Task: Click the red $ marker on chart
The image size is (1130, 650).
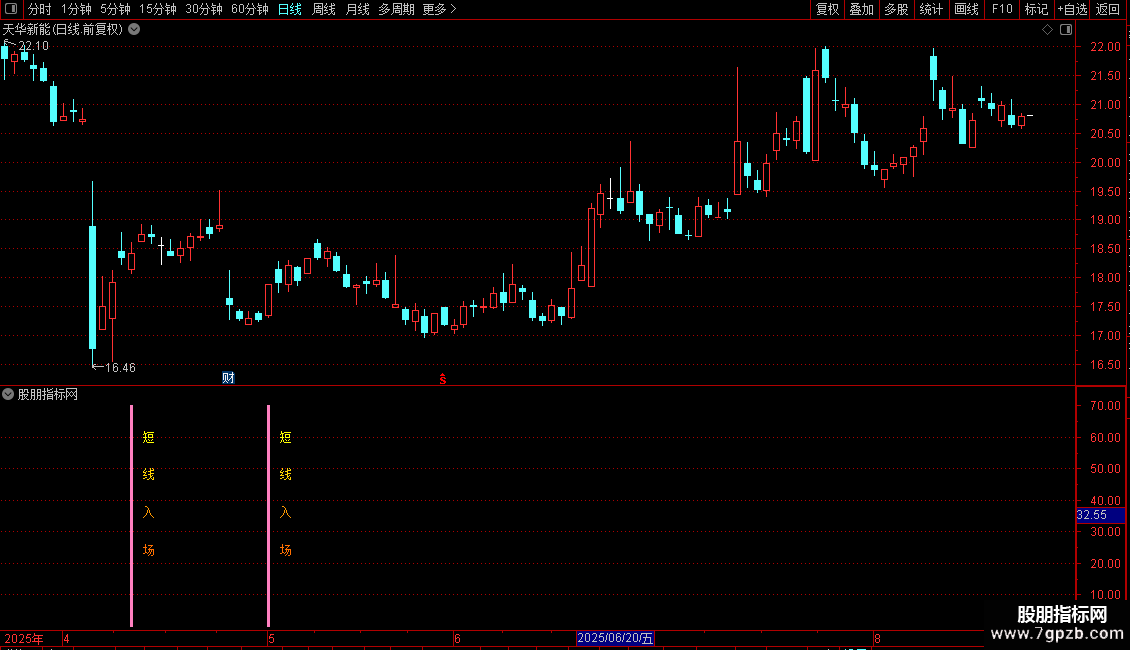Action: 442,379
